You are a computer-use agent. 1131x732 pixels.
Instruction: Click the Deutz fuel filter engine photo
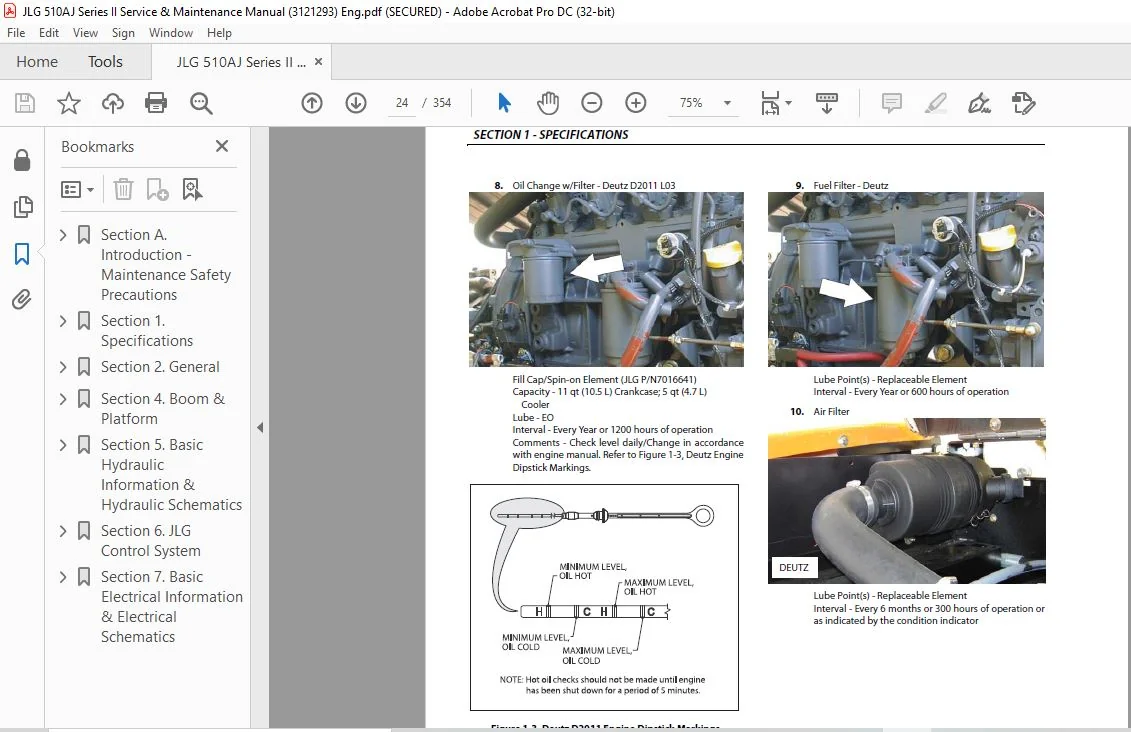coord(906,280)
